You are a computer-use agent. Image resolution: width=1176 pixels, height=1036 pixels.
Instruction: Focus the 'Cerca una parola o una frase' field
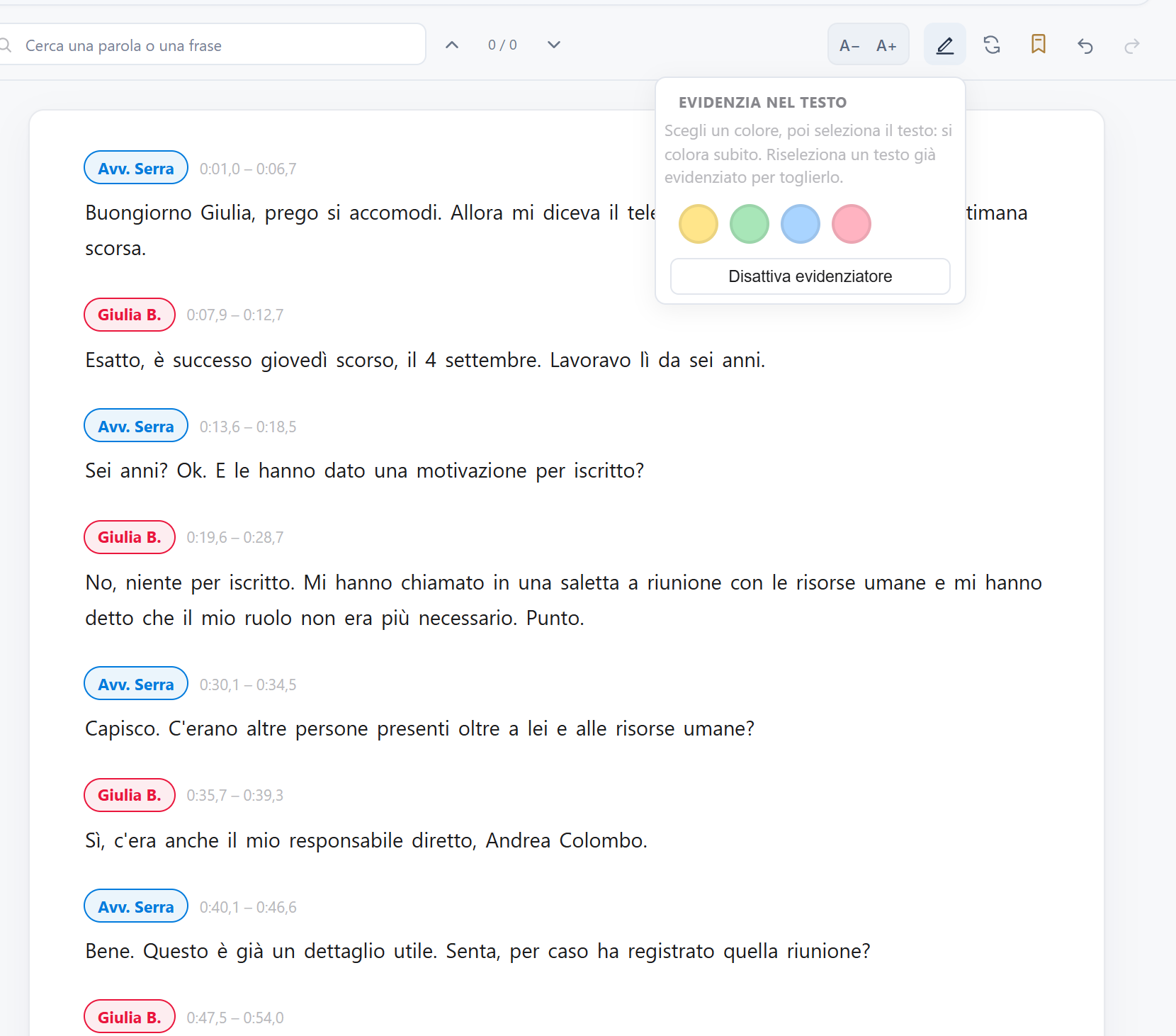tap(213, 45)
